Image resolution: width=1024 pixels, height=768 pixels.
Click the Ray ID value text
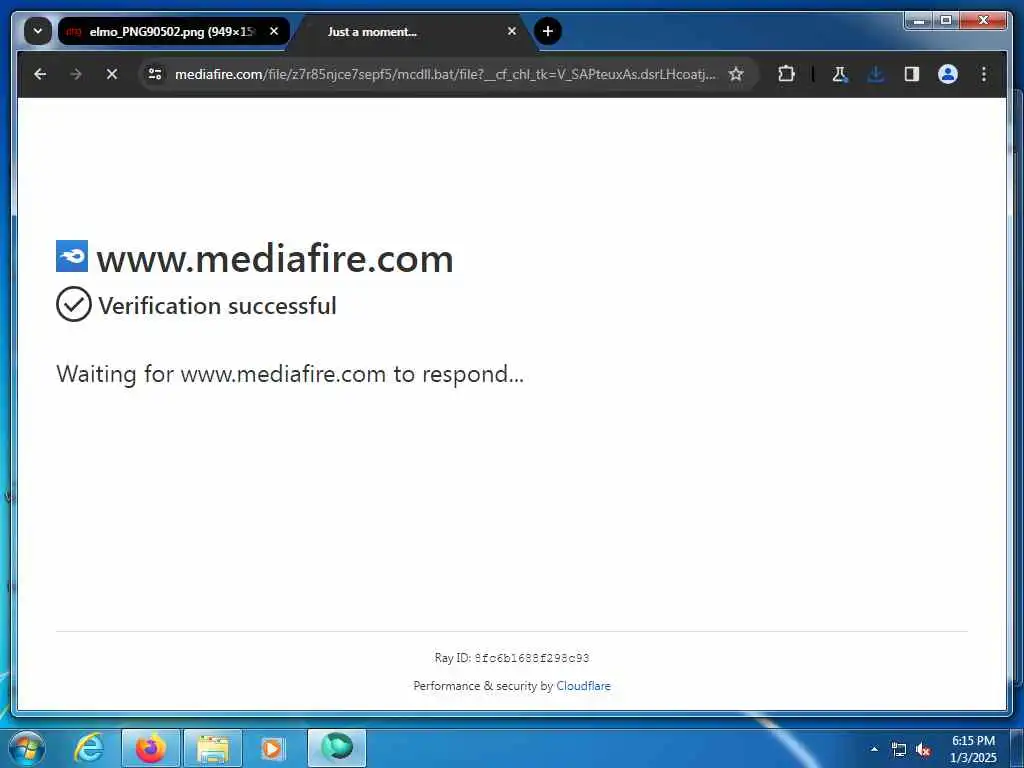point(532,658)
